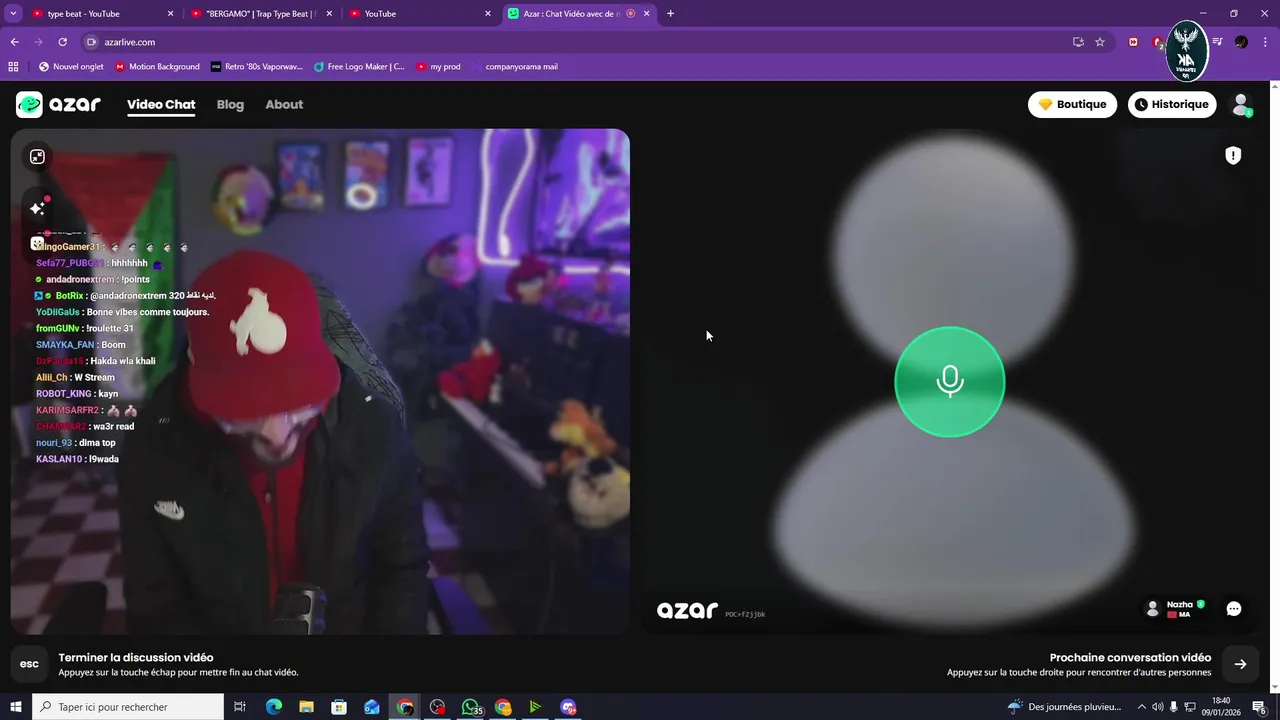Toggle fullscreen on the local video

(37, 157)
